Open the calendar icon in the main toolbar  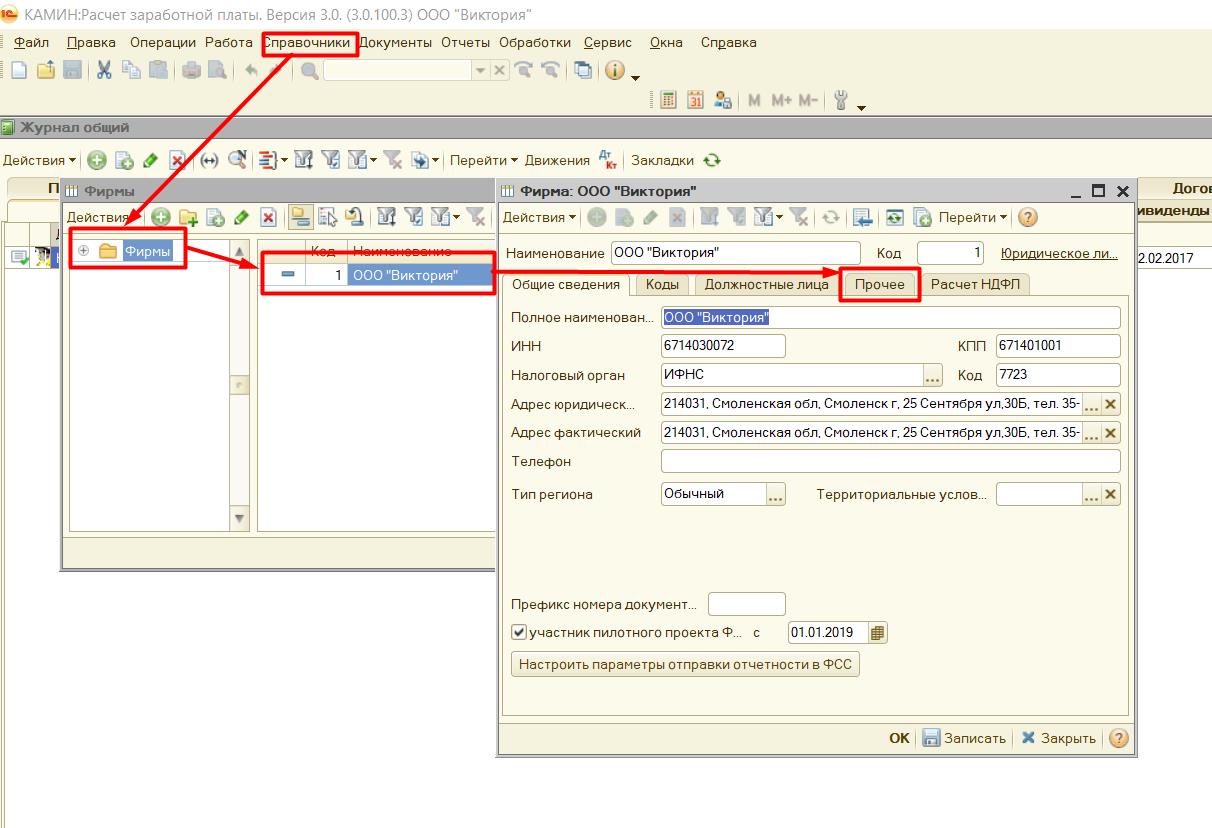(x=695, y=100)
